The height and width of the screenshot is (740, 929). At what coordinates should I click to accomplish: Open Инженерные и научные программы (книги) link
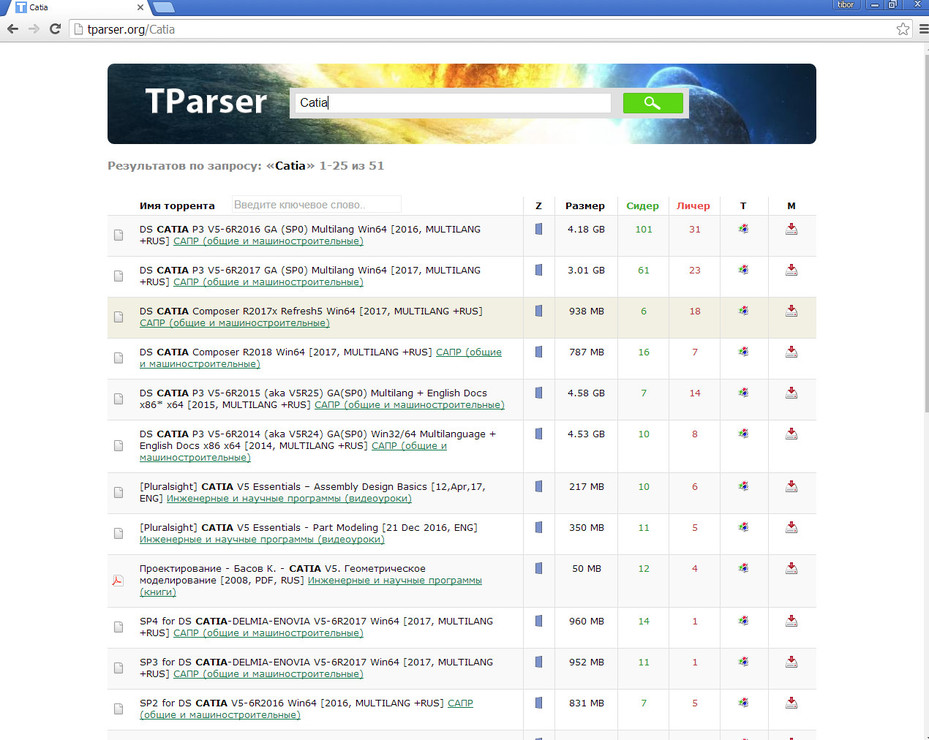[x=310, y=586]
